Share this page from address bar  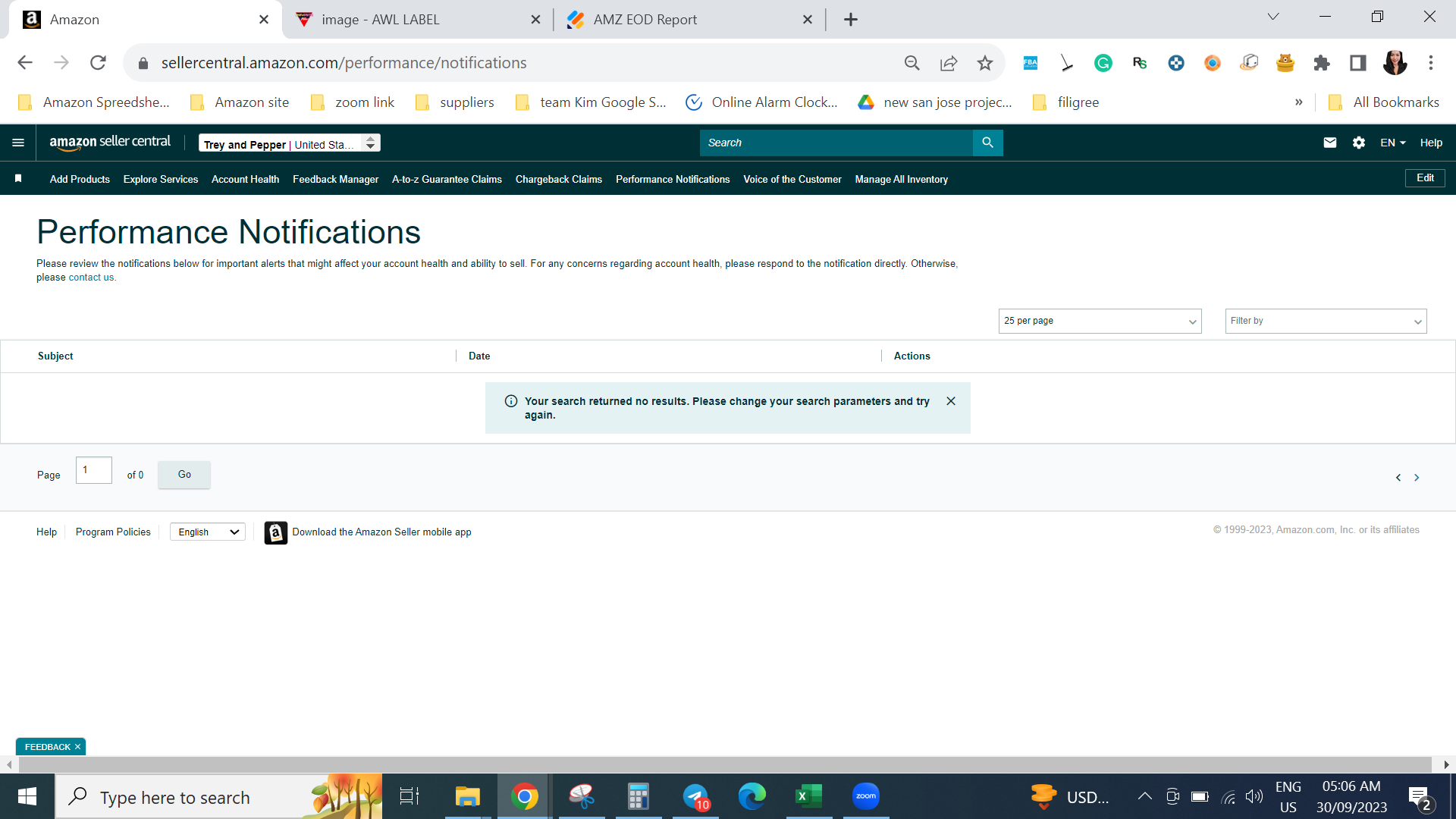click(949, 63)
